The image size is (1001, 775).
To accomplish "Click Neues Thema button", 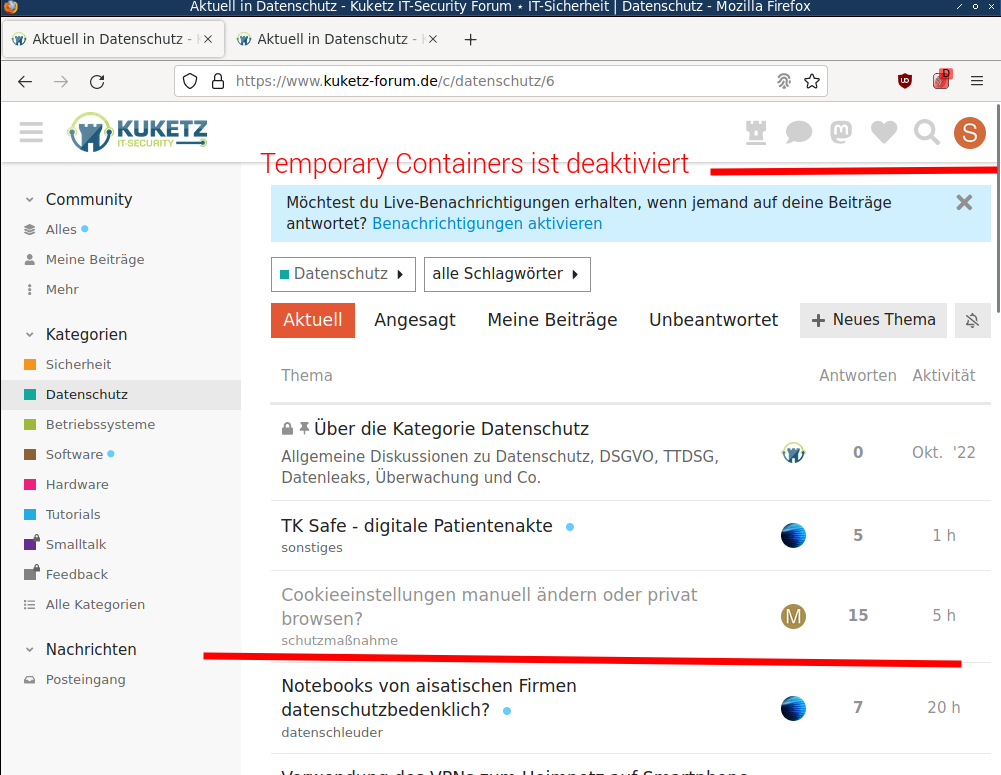I will tap(873, 320).
